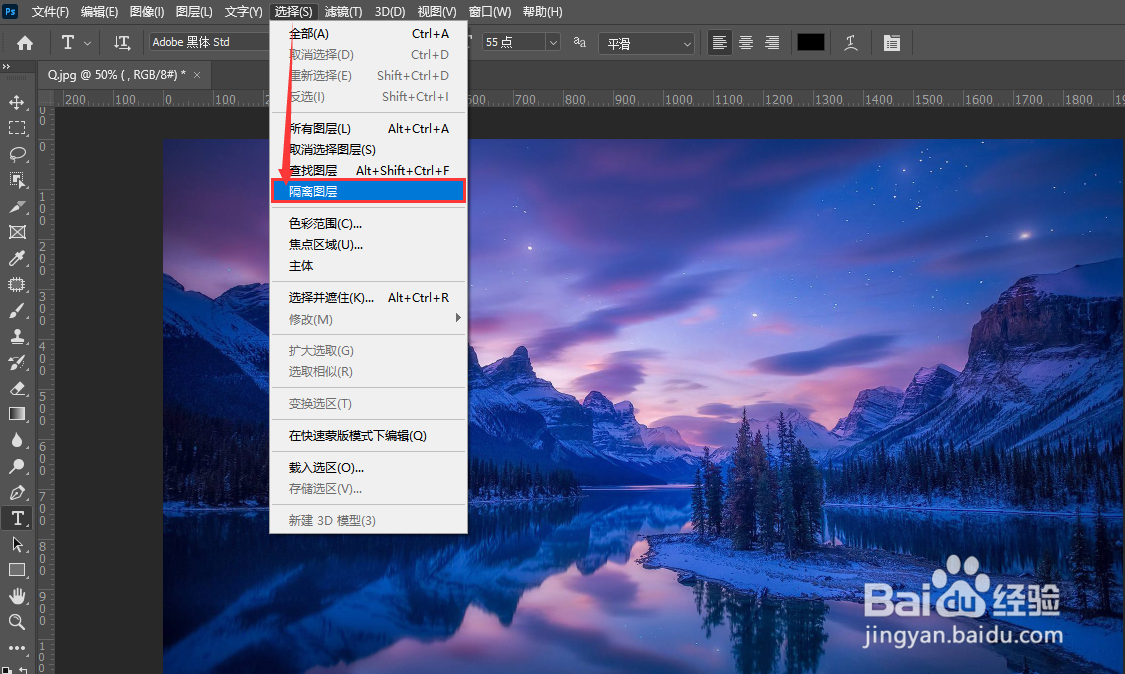Expand the font size dropdown
Screen dimensions: 1125x674
pos(553,42)
